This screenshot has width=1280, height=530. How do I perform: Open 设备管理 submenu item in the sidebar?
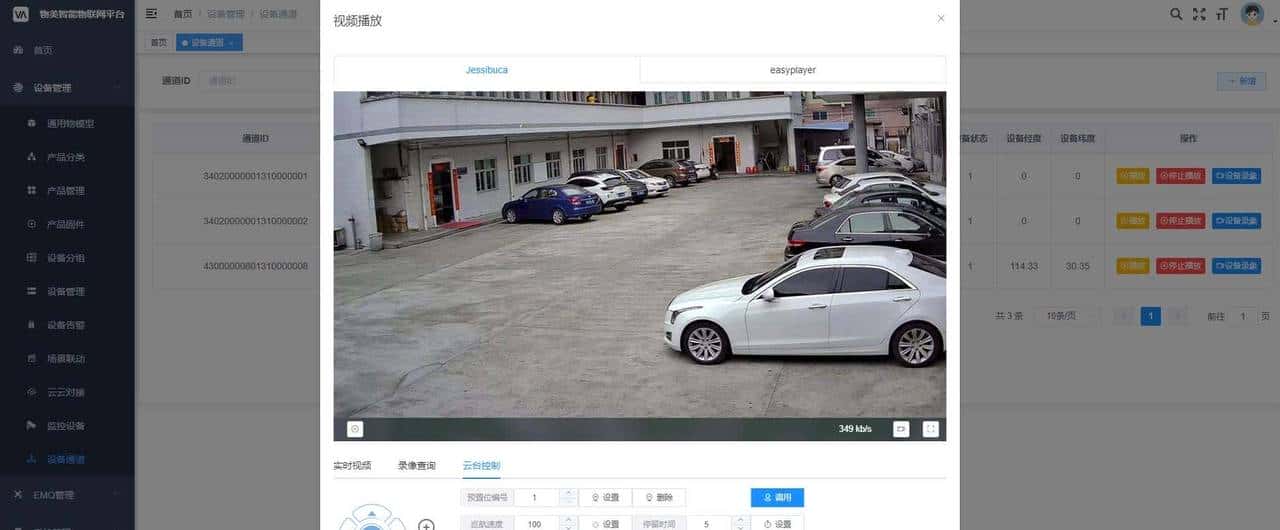tap(67, 291)
